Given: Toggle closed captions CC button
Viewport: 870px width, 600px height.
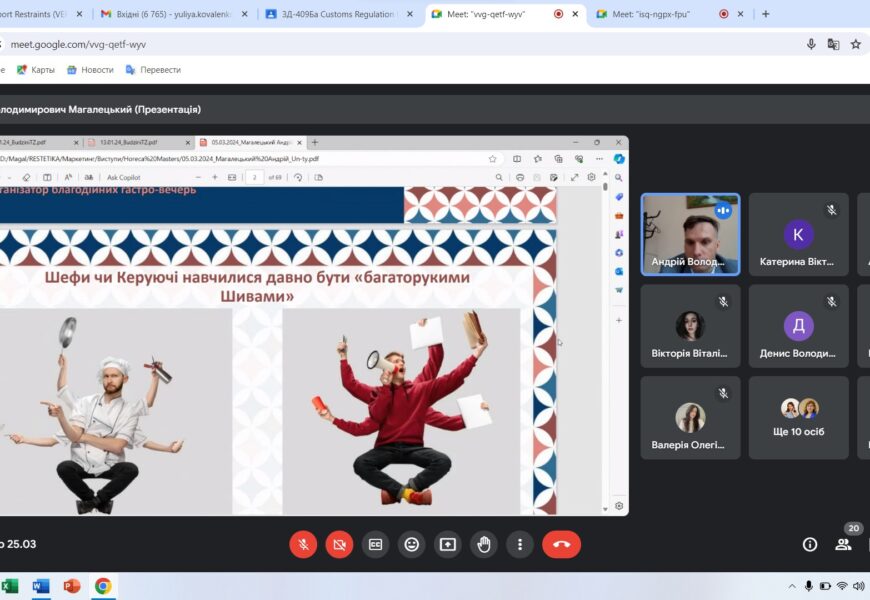Looking at the screenshot, I should tap(375, 544).
